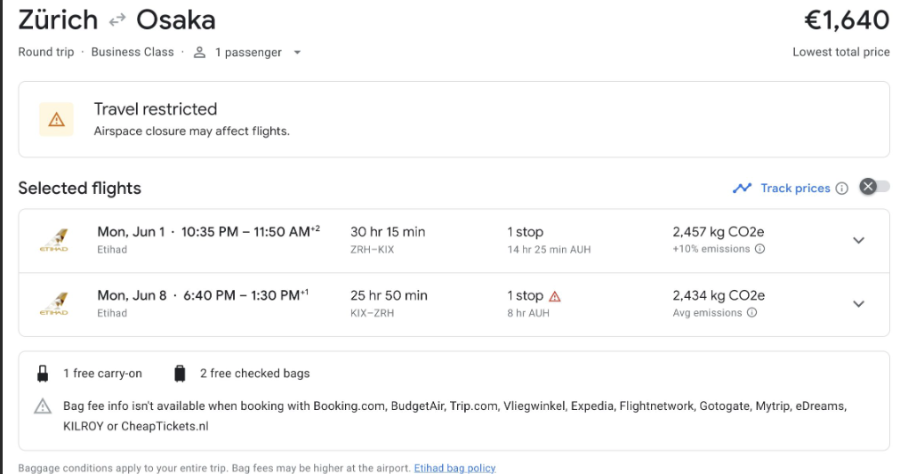This screenshot has height=474, width=900.
Task: Open the 1 passenger dropdown arrow
Action: pos(297,52)
